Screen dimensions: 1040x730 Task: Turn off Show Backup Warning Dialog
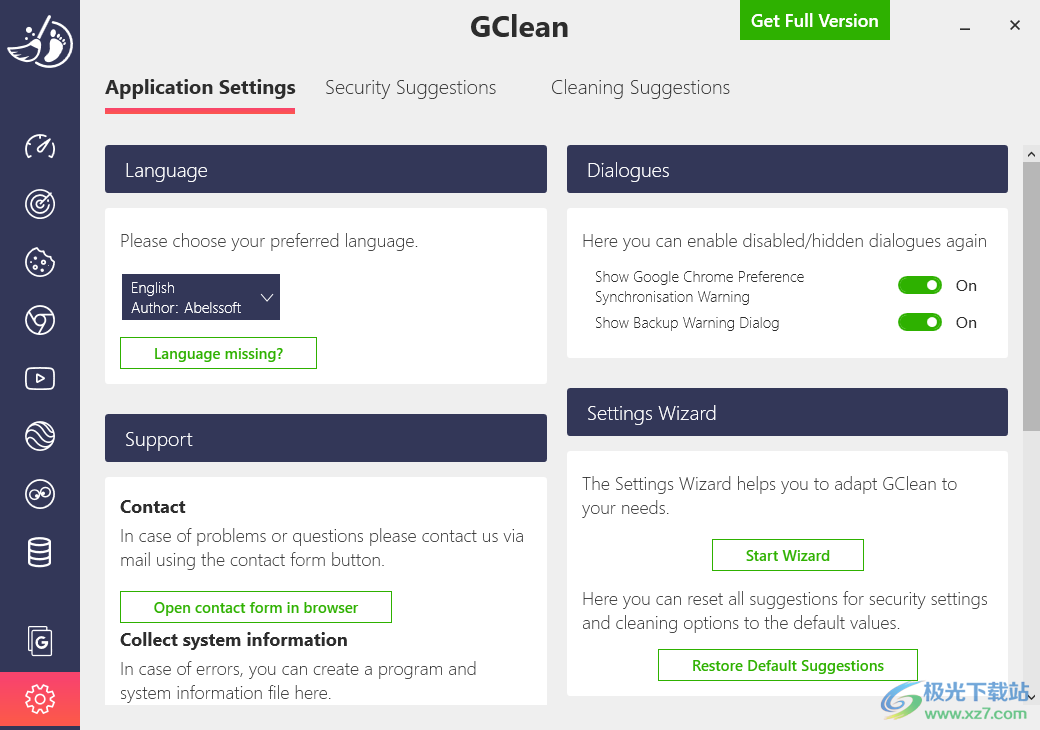click(919, 322)
